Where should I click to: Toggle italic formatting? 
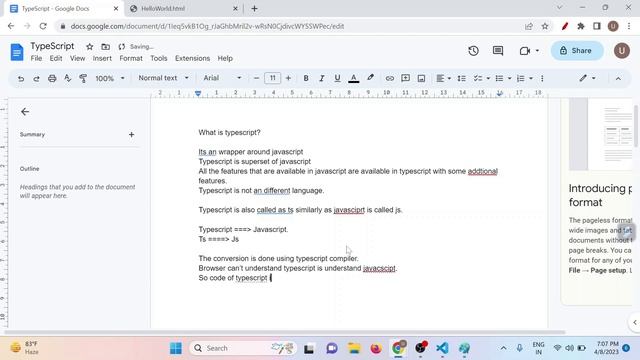point(321,78)
